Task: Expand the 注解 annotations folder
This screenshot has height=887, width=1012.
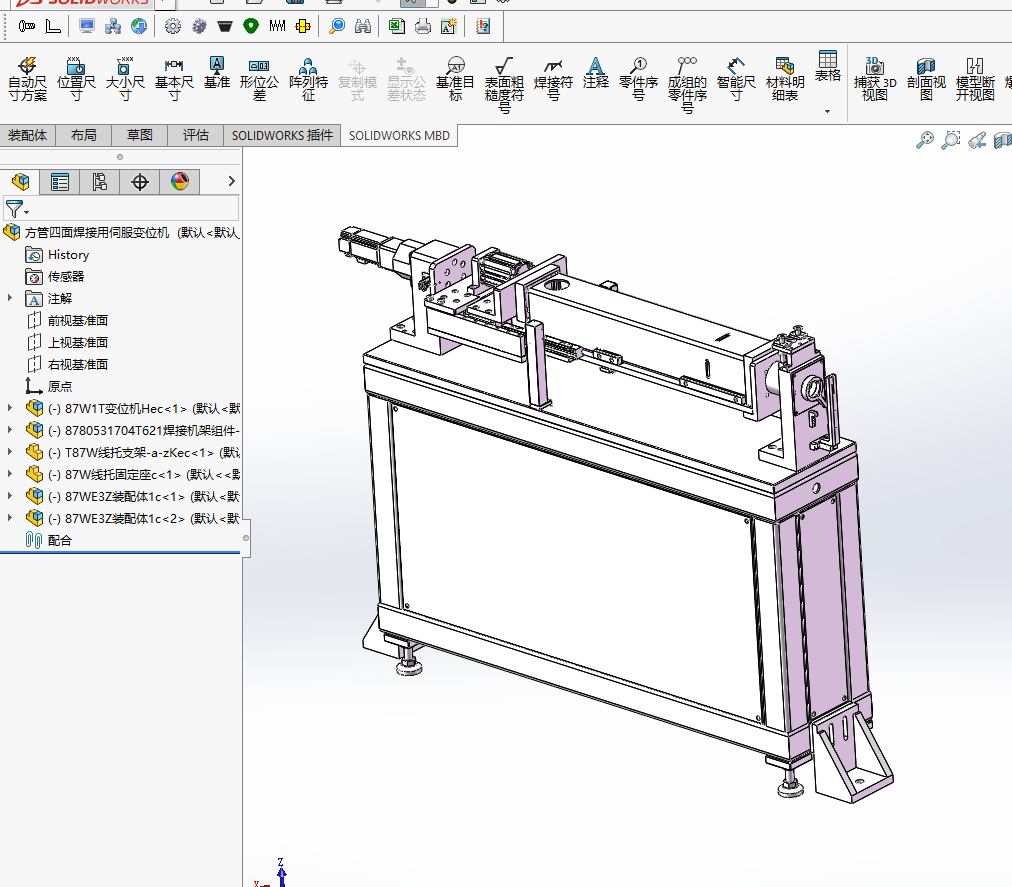Action: (10, 298)
